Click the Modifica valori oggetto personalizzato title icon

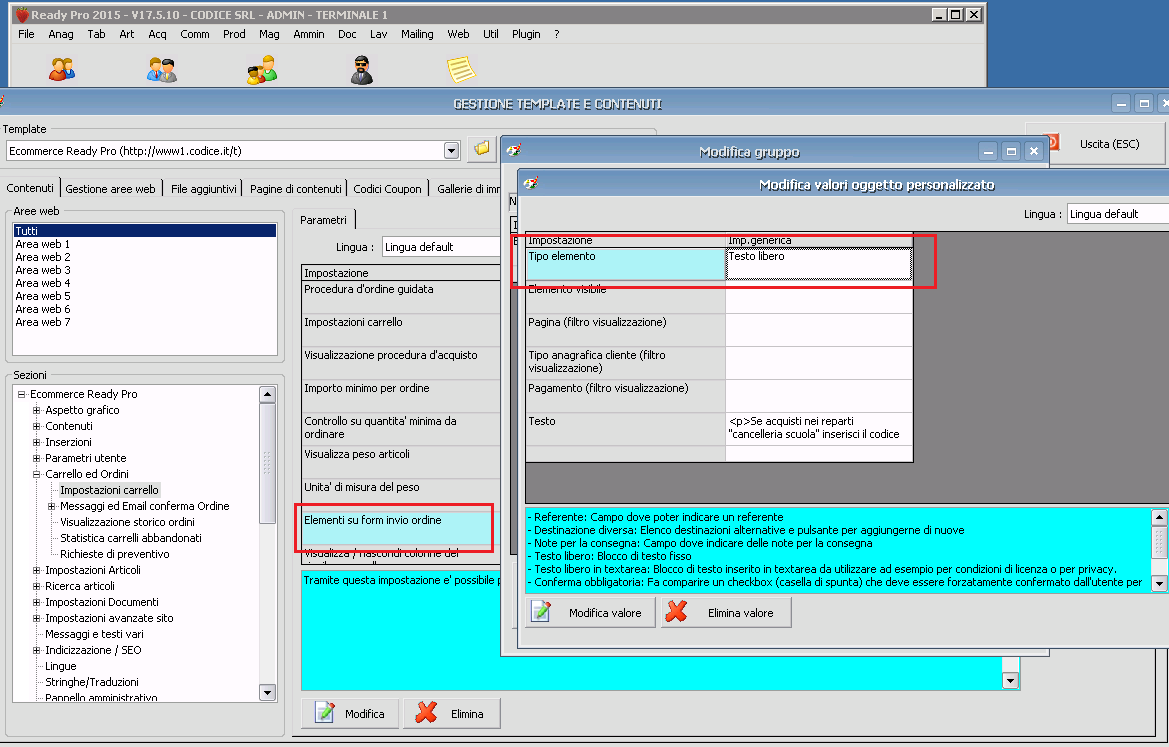tap(531, 183)
